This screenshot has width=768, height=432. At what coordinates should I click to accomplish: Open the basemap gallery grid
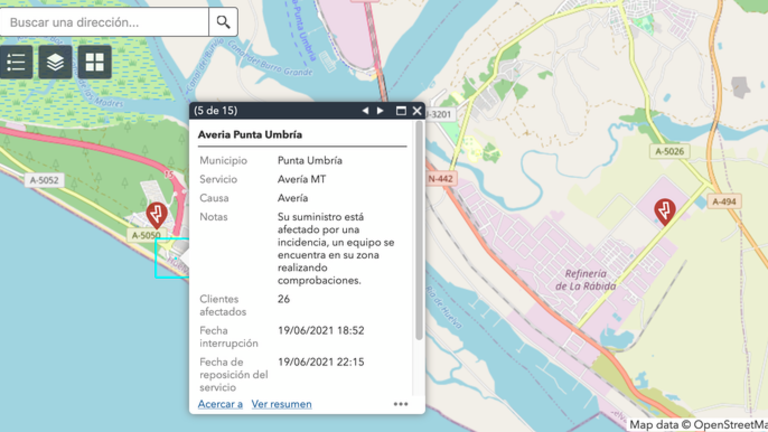coord(94,62)
